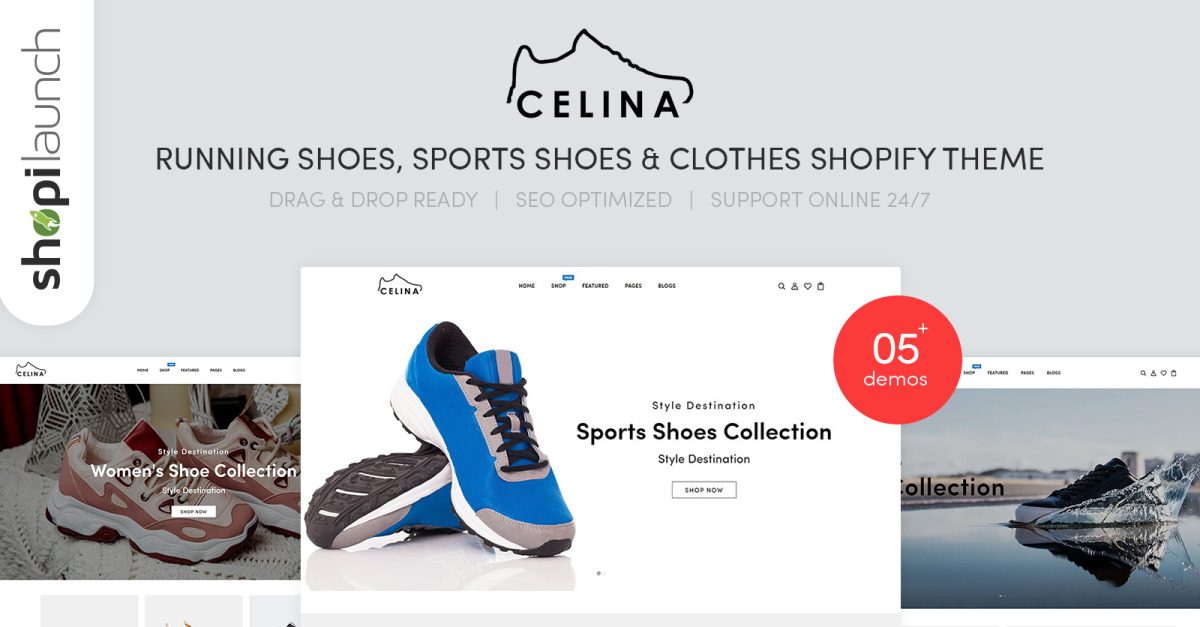Click the Celina logo in center demo header
The height and width of the screenshot is (627, 1200).
400,285
